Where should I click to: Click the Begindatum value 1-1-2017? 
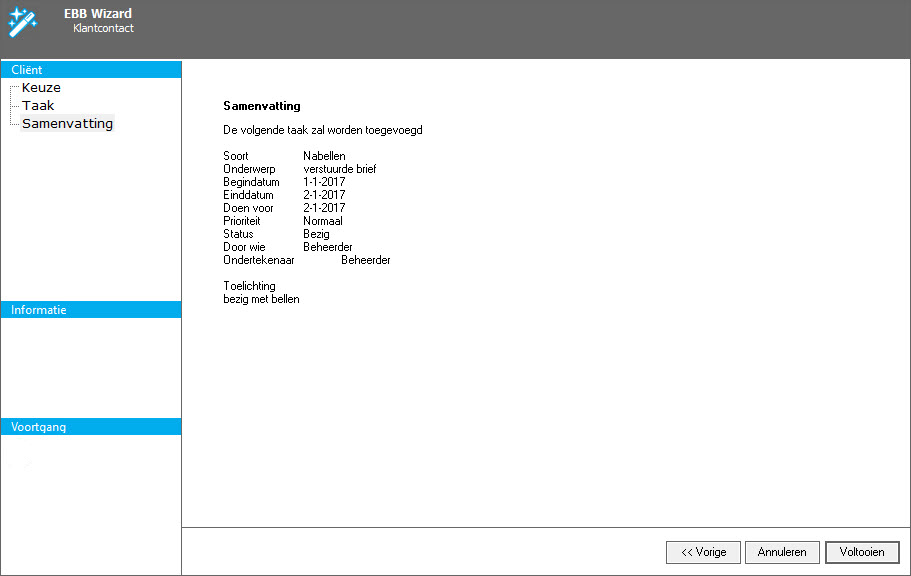click(324, 182)
